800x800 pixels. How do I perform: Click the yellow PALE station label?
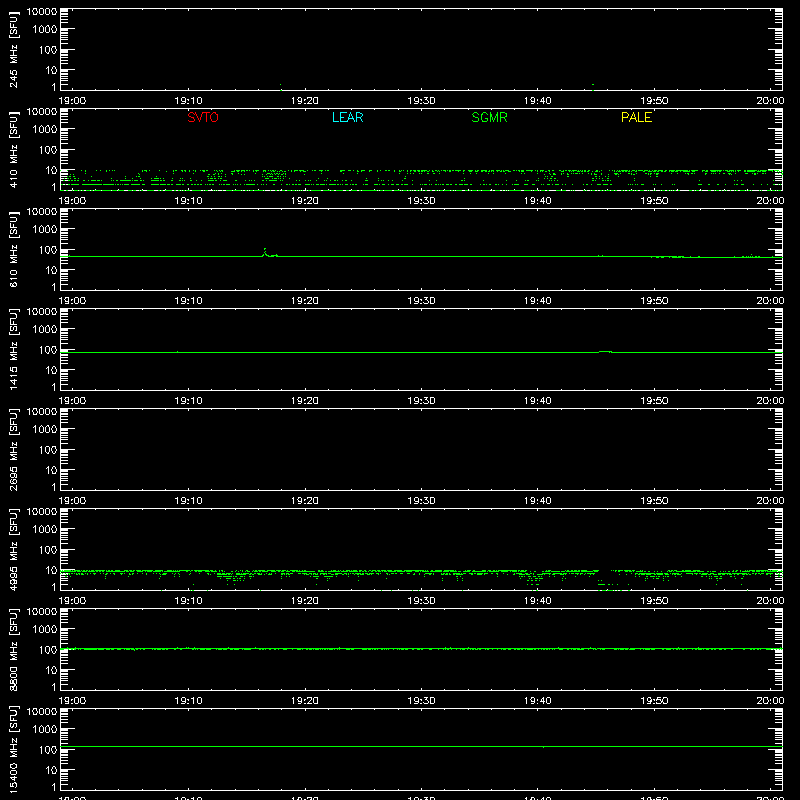[x=636, y=117]
